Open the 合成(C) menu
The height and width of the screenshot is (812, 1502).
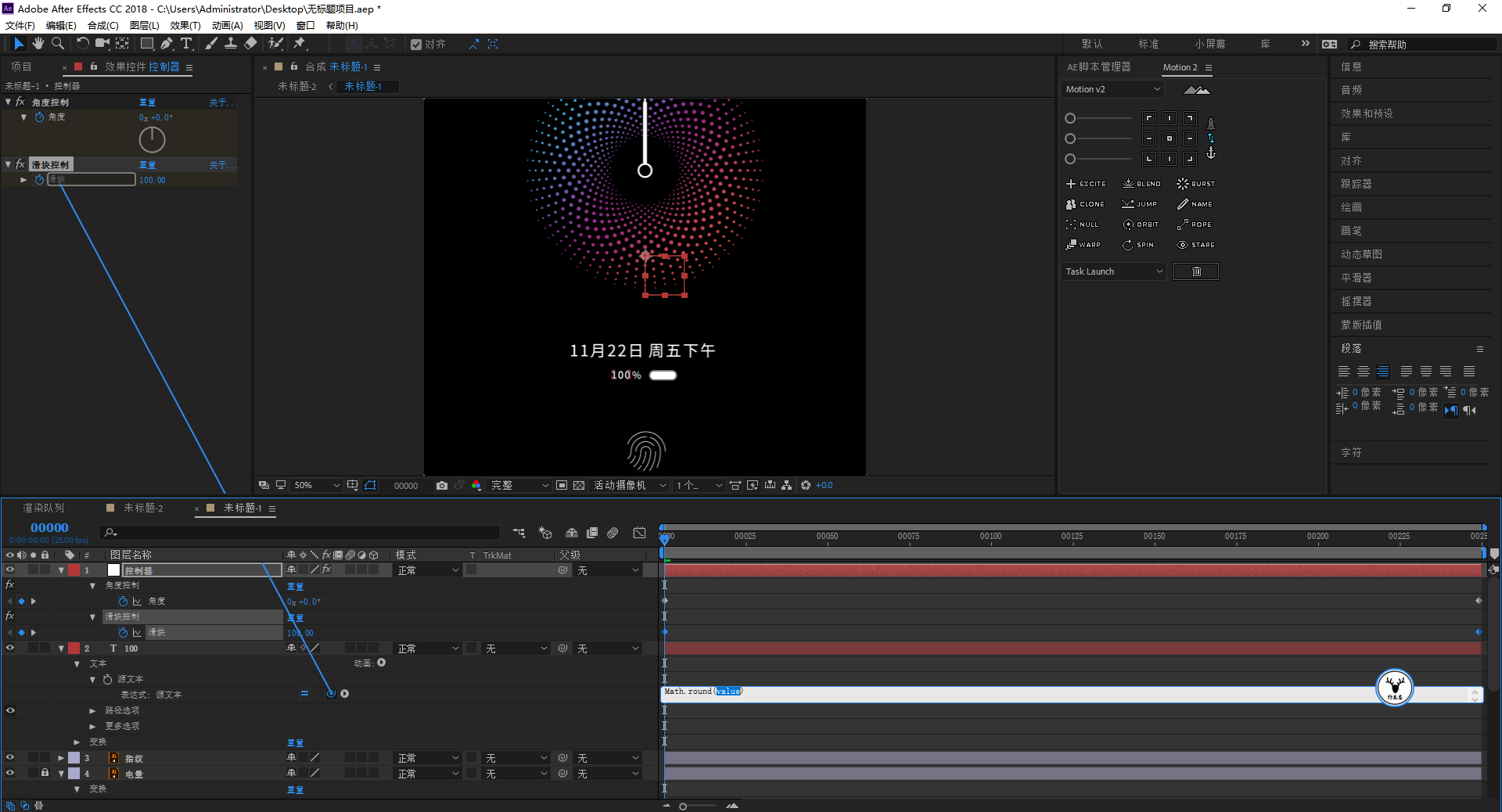pyautogui.click(x=102, y=26)
